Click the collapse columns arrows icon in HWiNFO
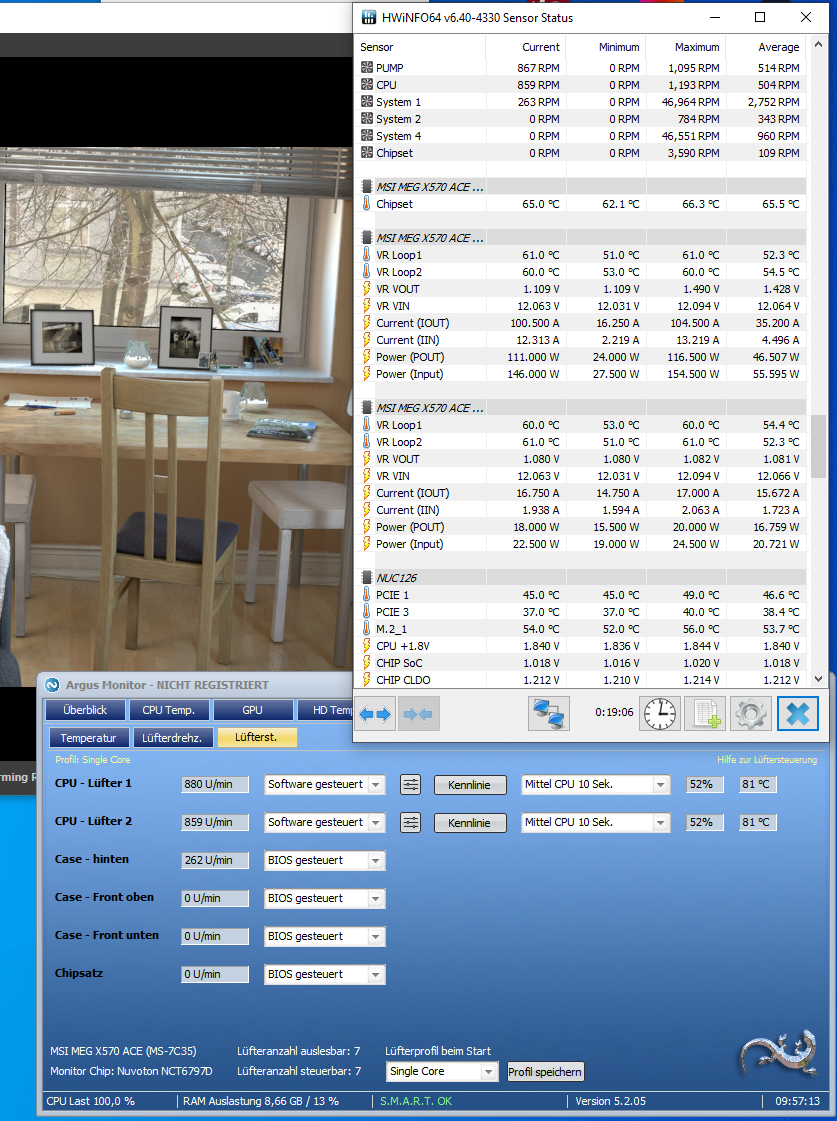This screenshot has height=1121, width=837. tap(418, 713)
